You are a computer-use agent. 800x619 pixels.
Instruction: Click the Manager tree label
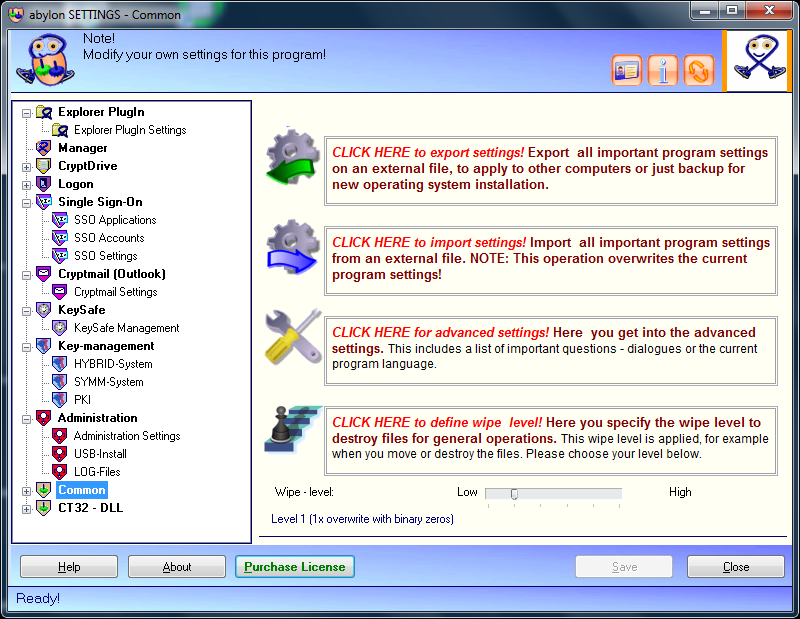[83, 148]
